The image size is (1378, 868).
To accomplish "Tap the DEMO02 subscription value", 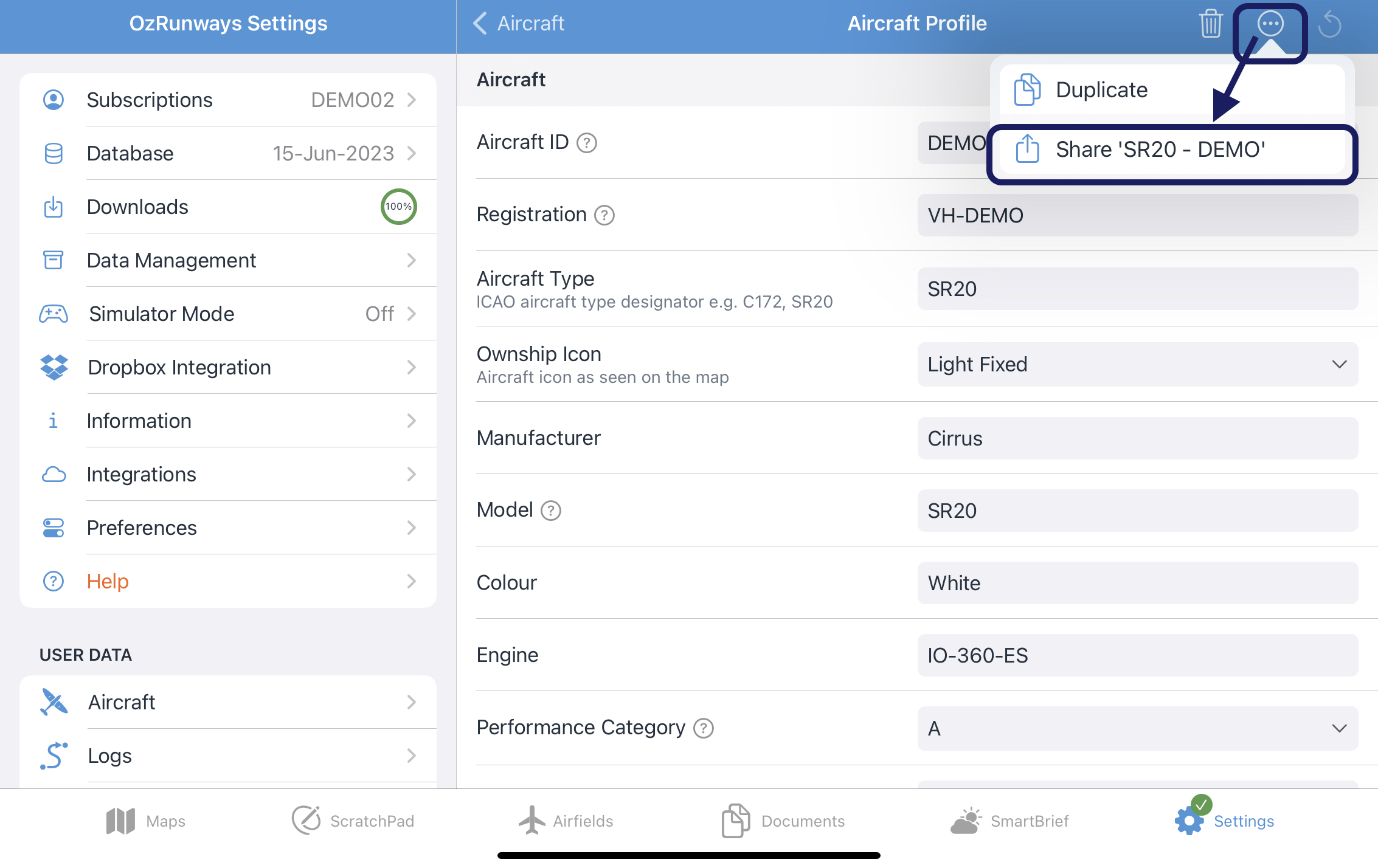I will (353, 100).
